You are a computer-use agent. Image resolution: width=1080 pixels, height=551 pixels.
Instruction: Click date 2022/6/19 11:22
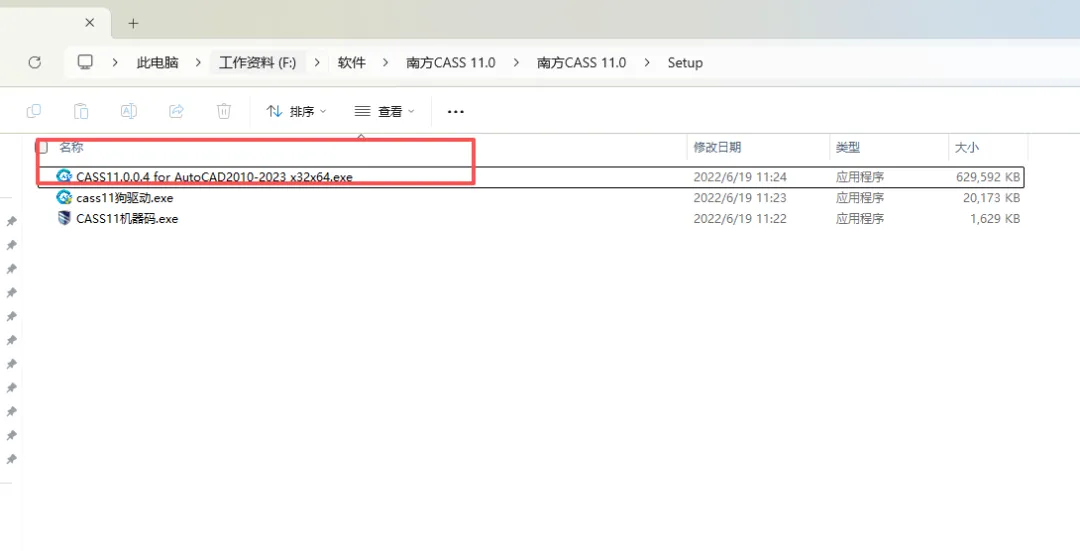pyautogui.click(x=740, y=218)
